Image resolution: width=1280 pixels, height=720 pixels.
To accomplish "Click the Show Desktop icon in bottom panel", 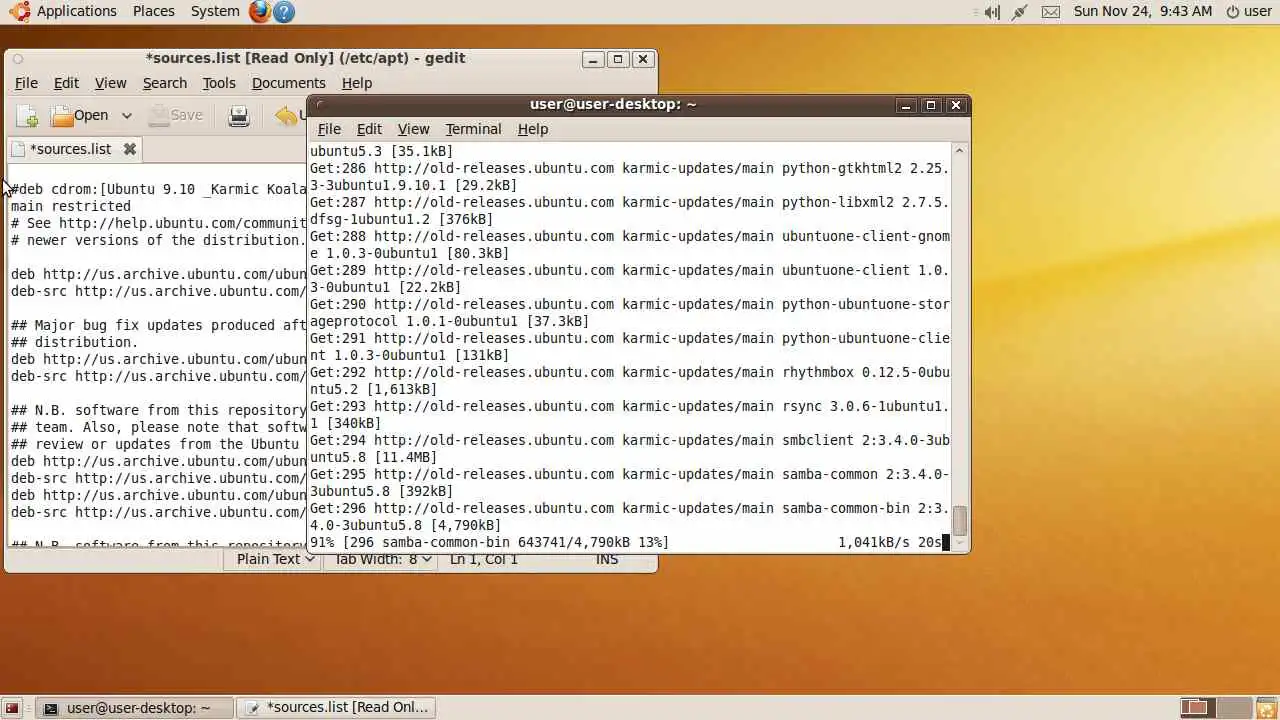I will click(x=12, y=708).
